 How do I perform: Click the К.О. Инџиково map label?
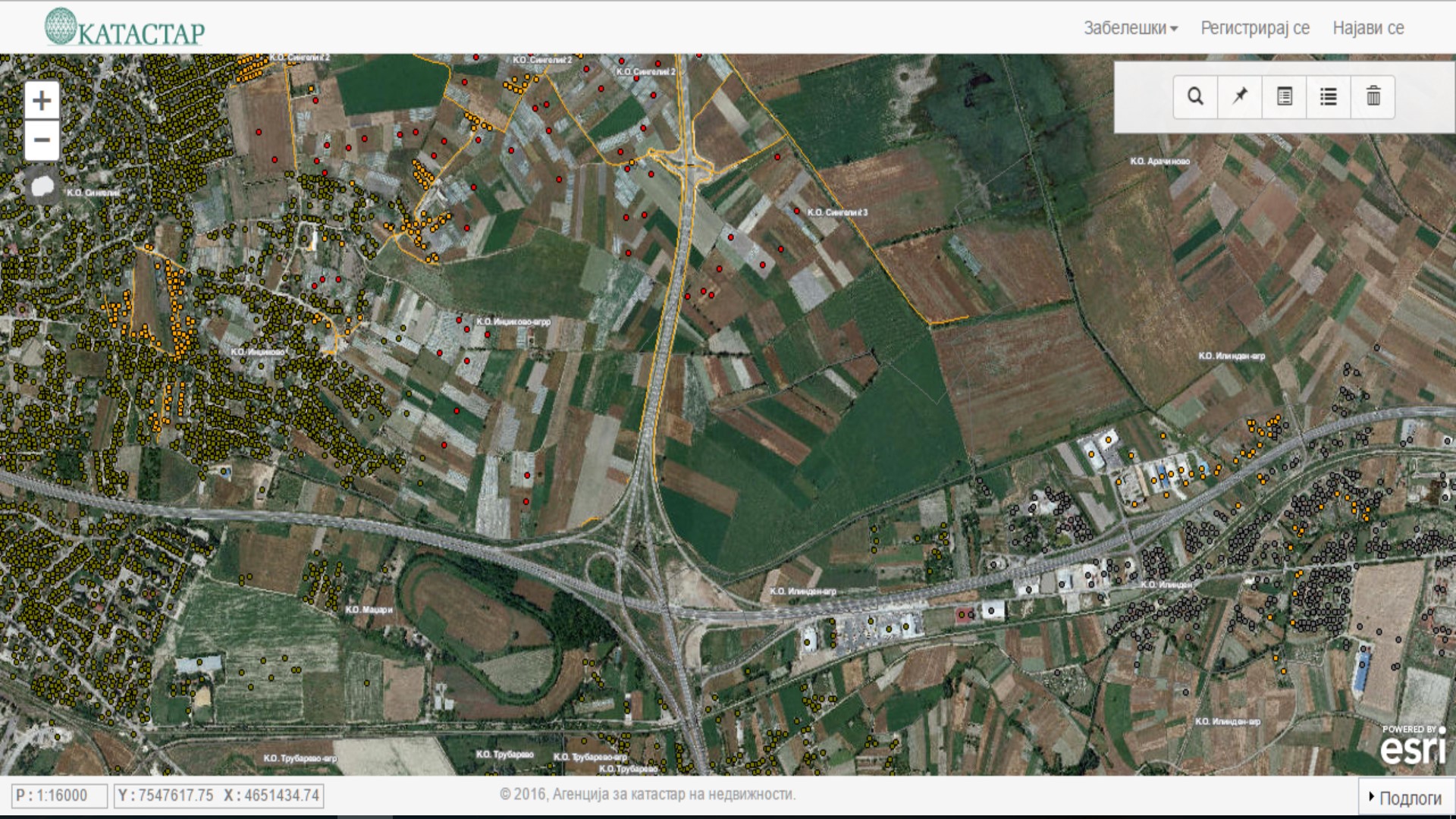258,352
